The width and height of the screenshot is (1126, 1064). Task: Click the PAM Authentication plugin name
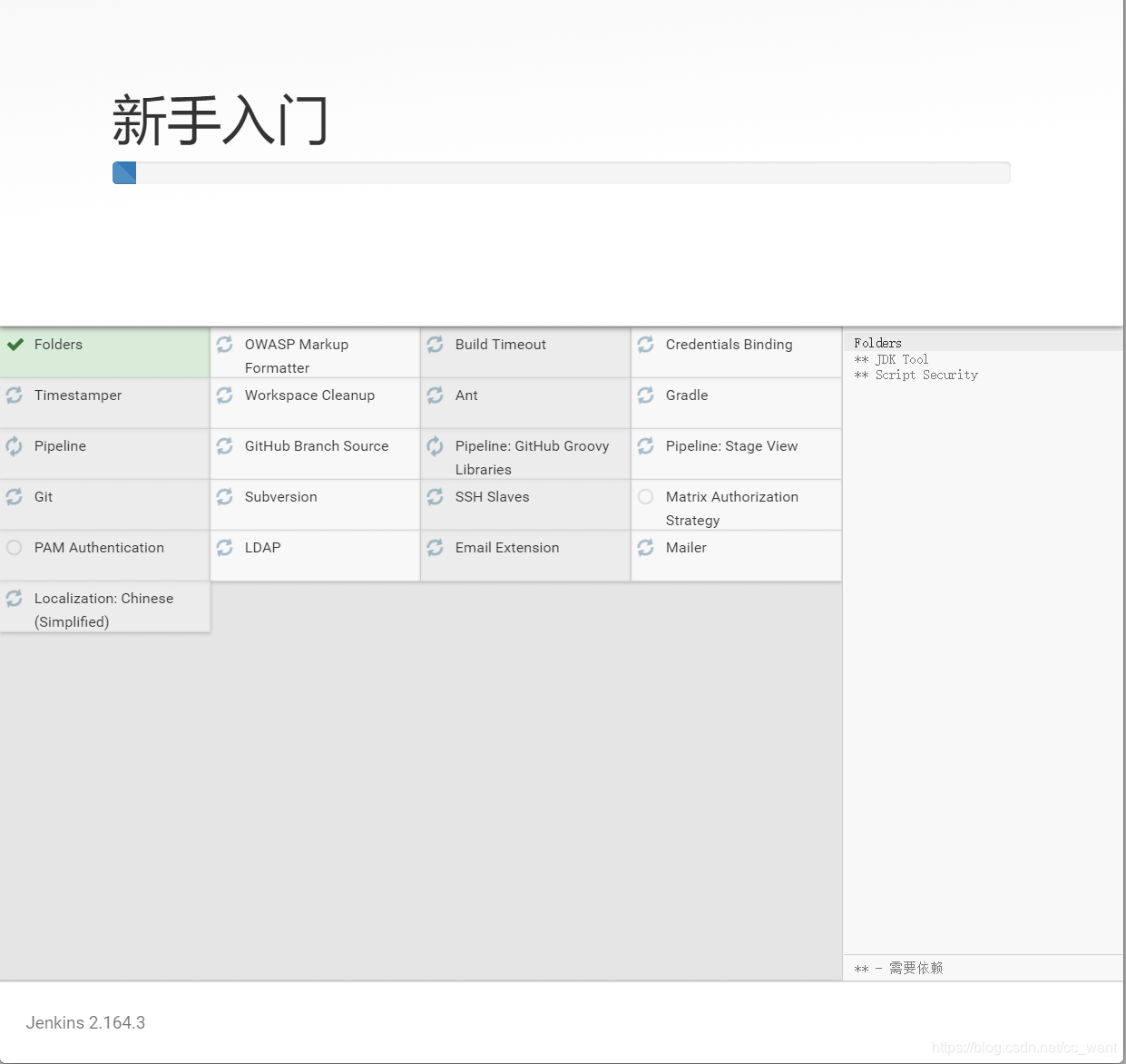point(99,548)
